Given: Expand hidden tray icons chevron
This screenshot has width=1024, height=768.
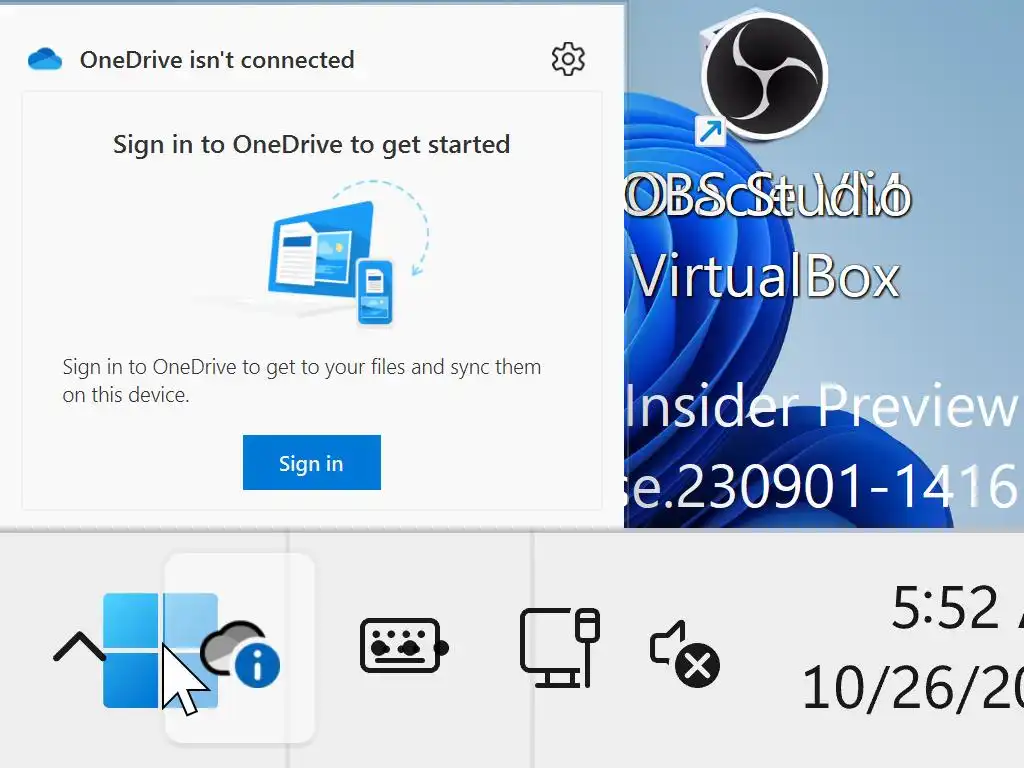Looking at the screenshot, I should pos(79,647).
